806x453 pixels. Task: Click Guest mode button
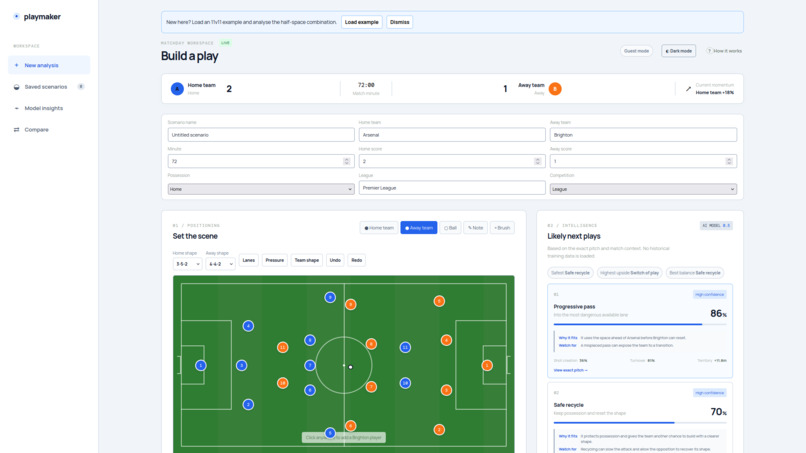coord(636,51)
